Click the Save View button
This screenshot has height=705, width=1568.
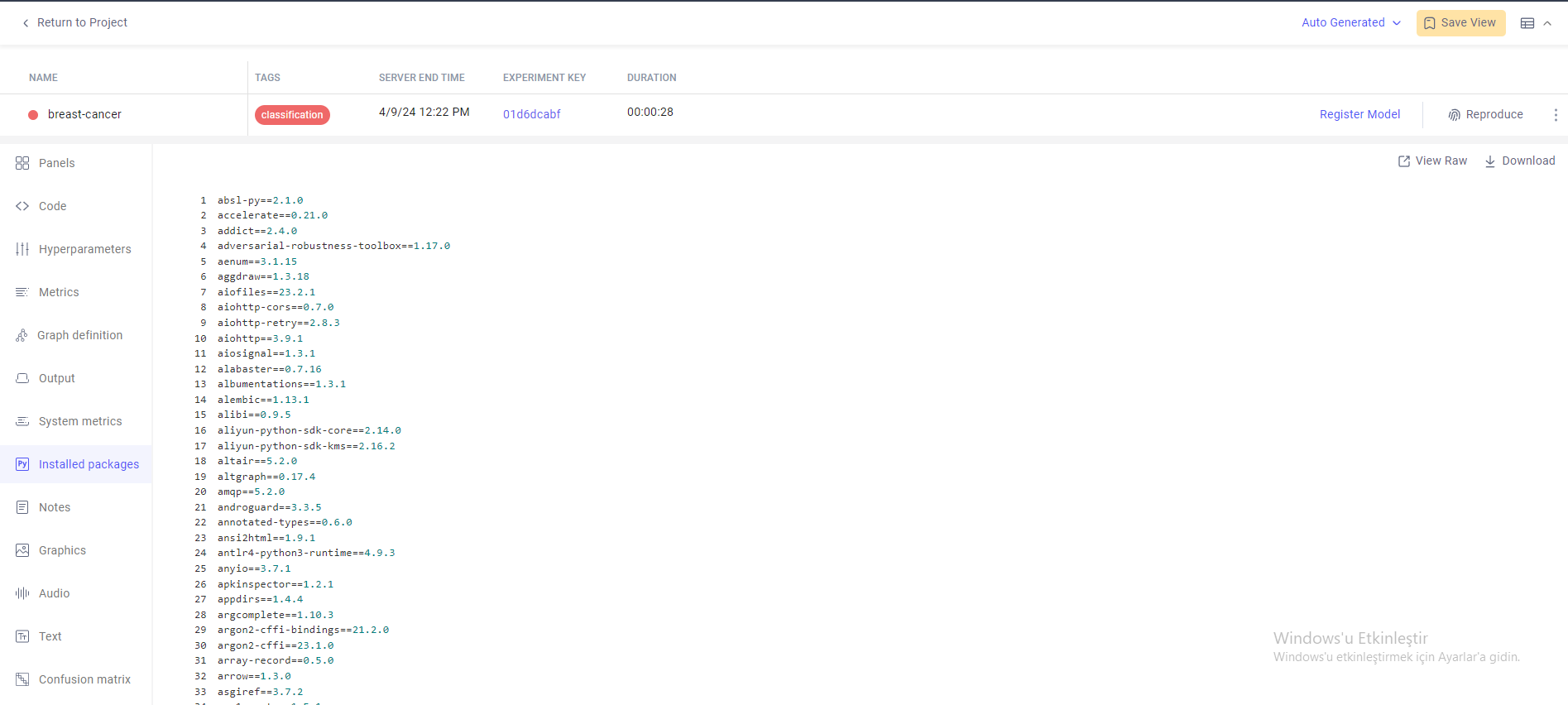click(x=1460, y=23)
